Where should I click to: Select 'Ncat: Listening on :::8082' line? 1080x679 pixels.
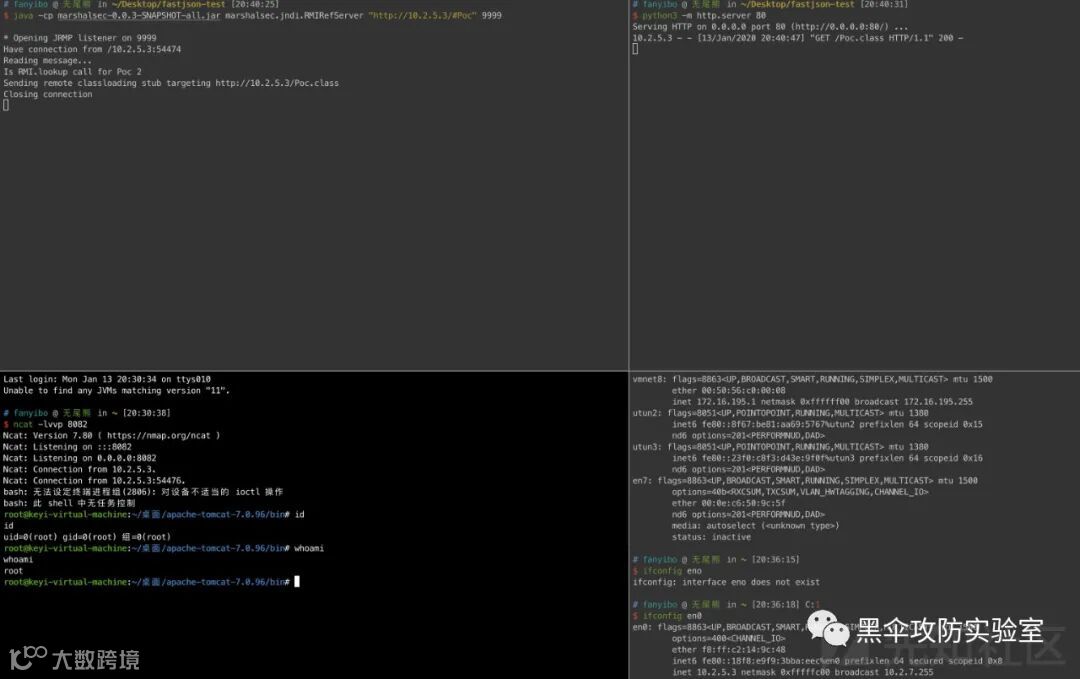(x=67, y=447)
